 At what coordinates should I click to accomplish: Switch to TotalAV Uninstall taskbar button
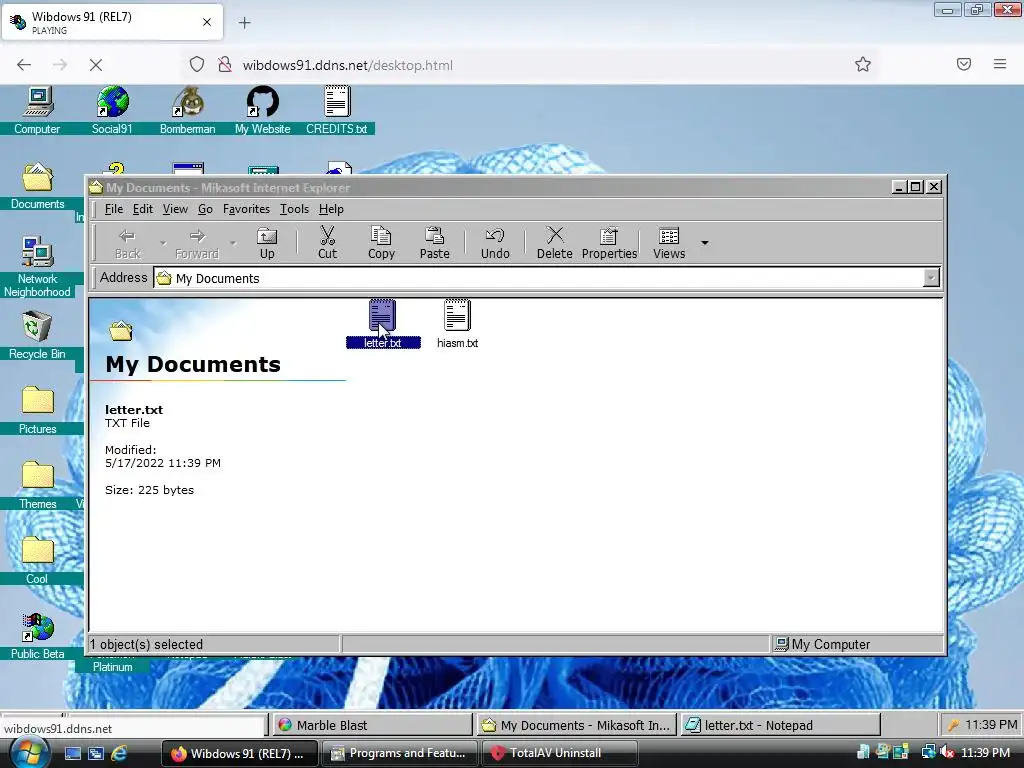(x=559, y=753)
